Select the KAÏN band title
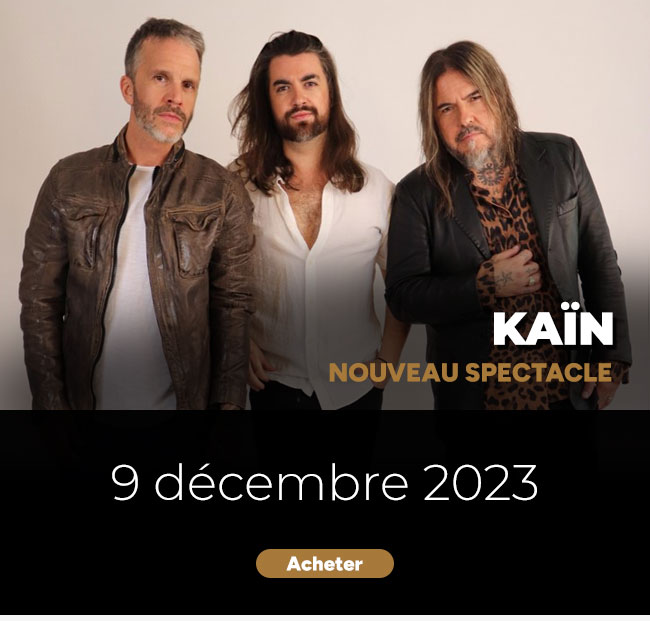The image size is (650, 621). pyautogui.click(x=553, y=329)
